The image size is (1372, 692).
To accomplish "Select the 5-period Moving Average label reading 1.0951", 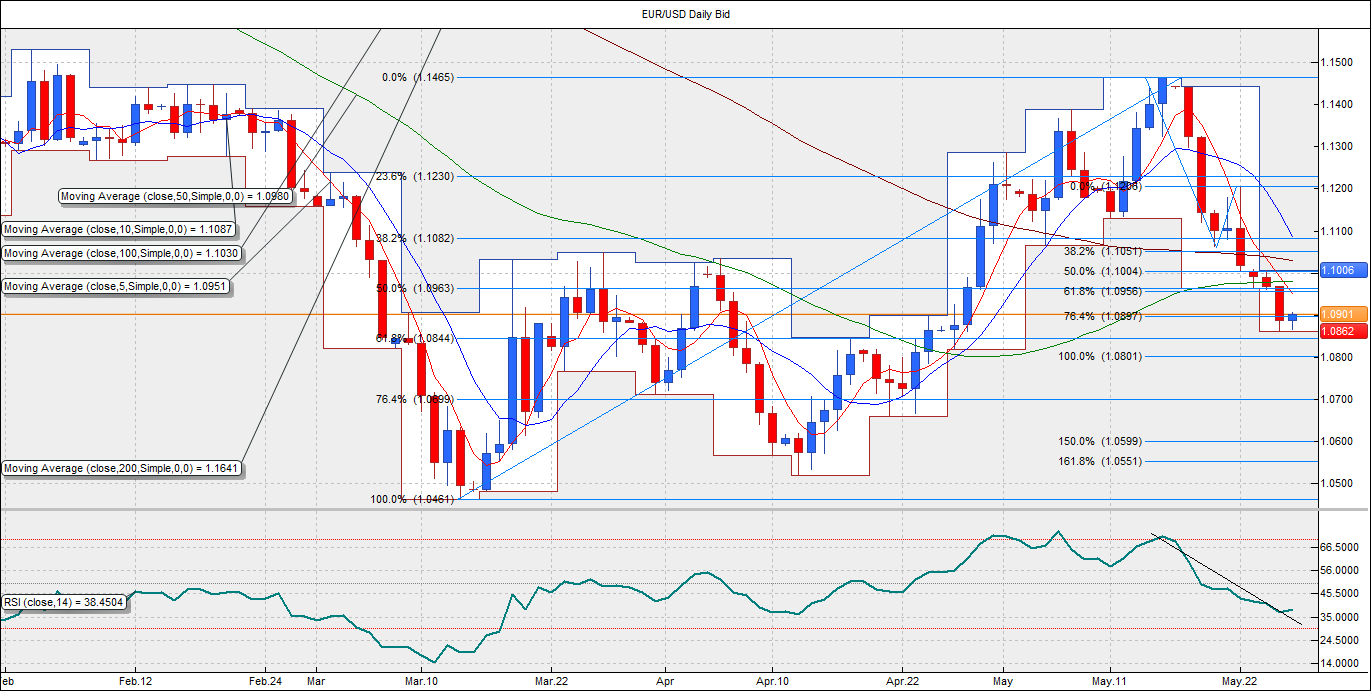I will point(116,287).
